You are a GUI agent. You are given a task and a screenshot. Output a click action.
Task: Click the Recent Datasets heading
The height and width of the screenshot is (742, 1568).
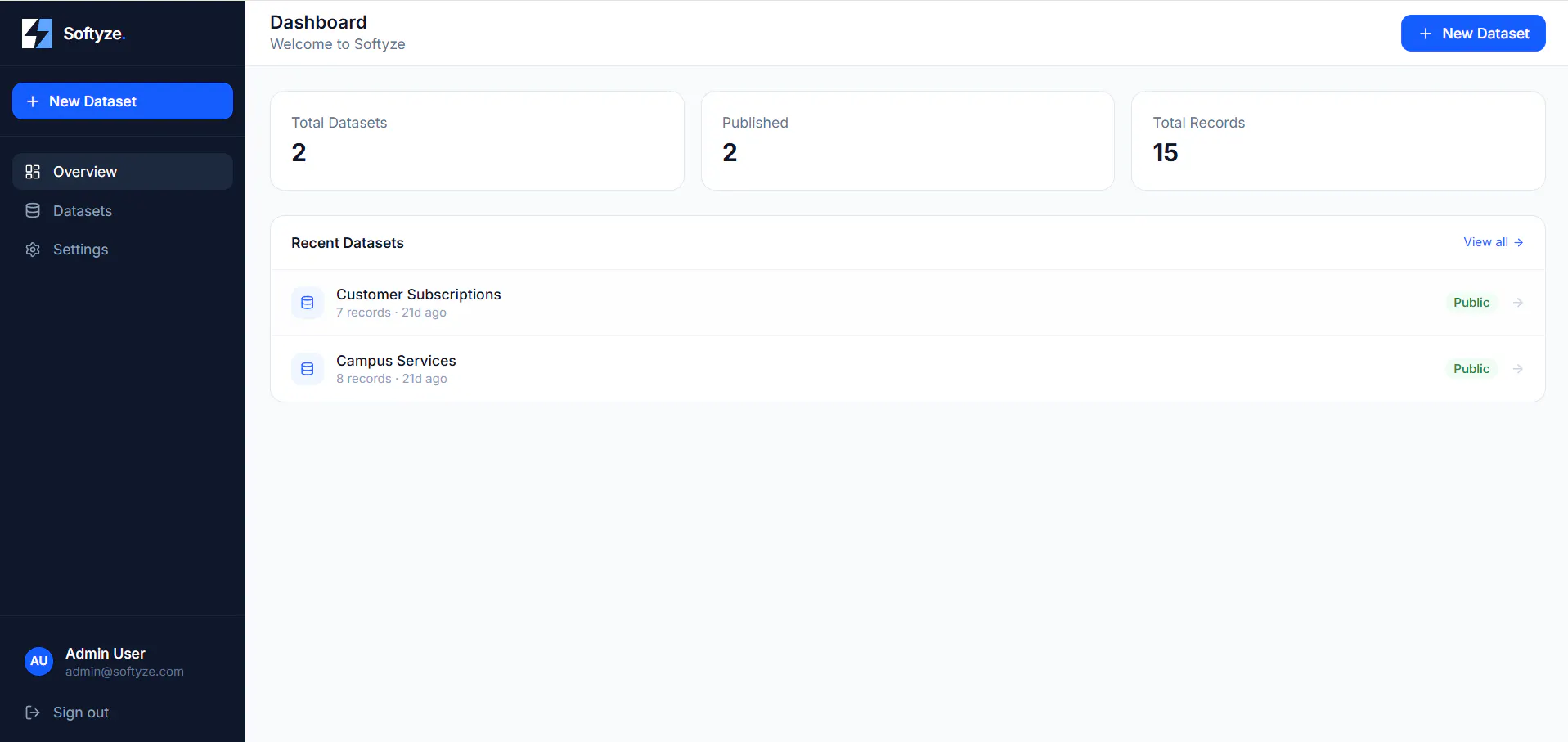tap(348, 243)
